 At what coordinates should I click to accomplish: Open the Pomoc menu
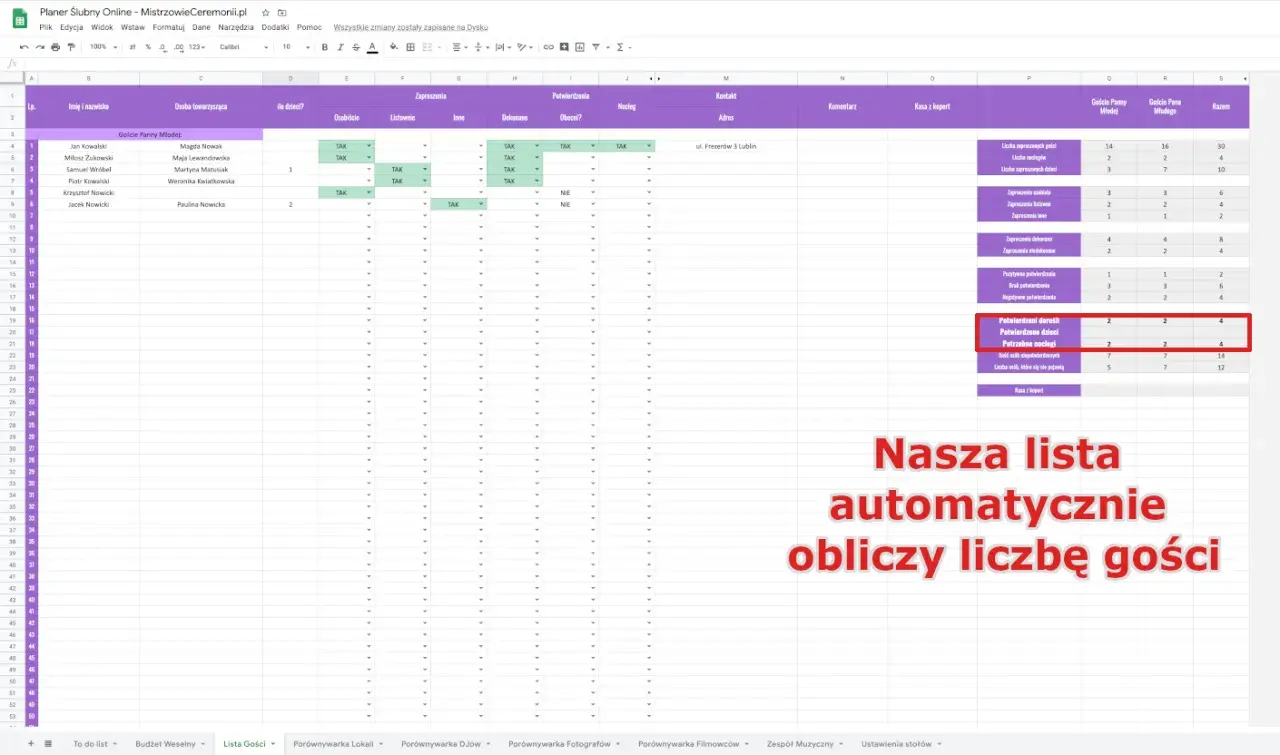click(309, 27)
